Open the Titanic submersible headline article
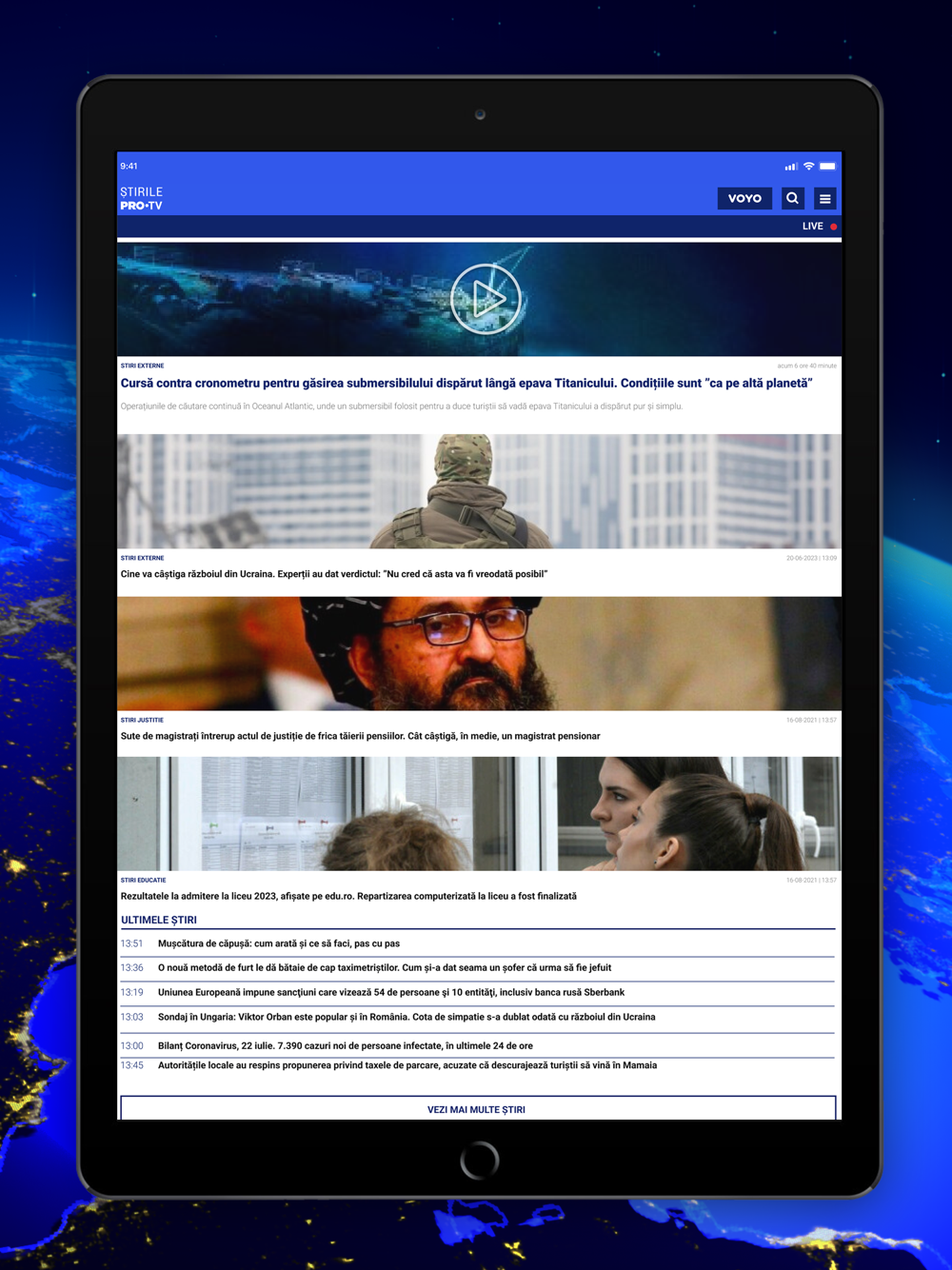952x1270 pixels. coord(466,383)
